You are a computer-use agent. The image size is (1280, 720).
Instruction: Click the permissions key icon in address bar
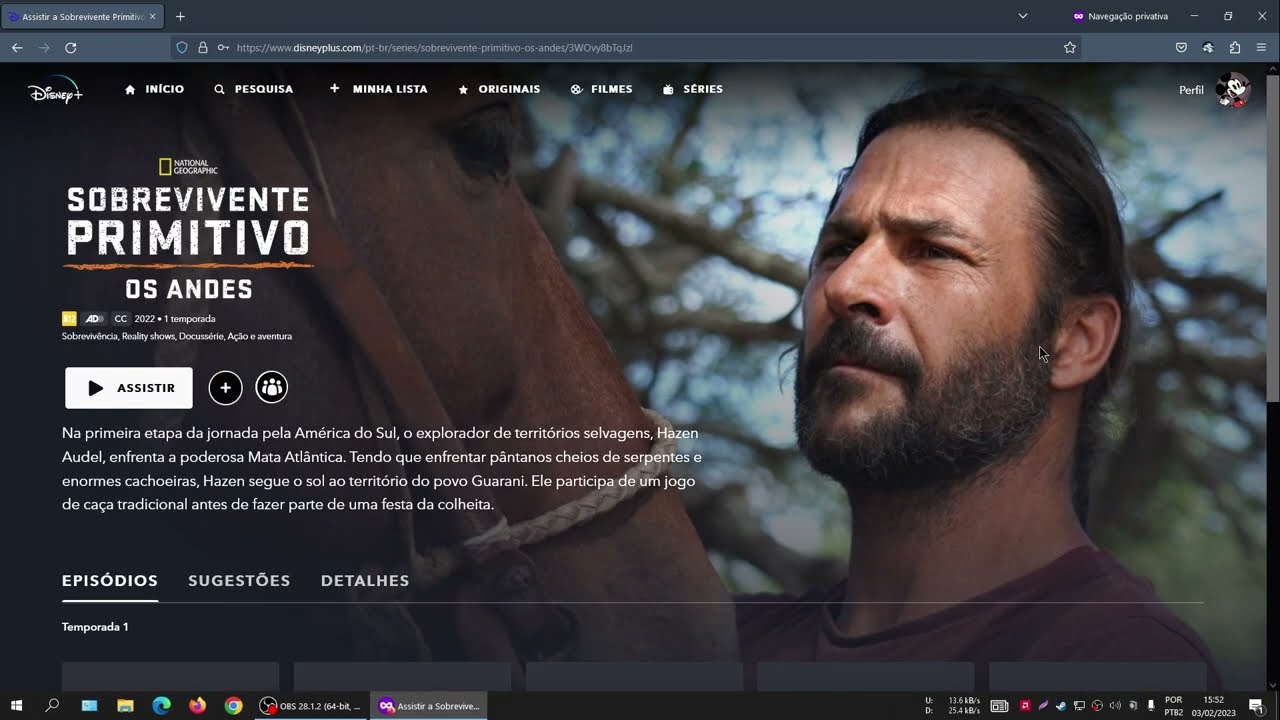point(223,47)
